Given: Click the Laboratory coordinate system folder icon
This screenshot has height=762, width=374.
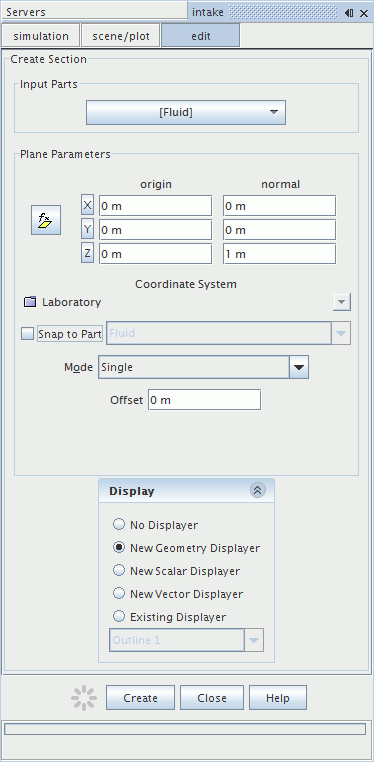Looking at the screenshot, I should (x=31, y=302).
